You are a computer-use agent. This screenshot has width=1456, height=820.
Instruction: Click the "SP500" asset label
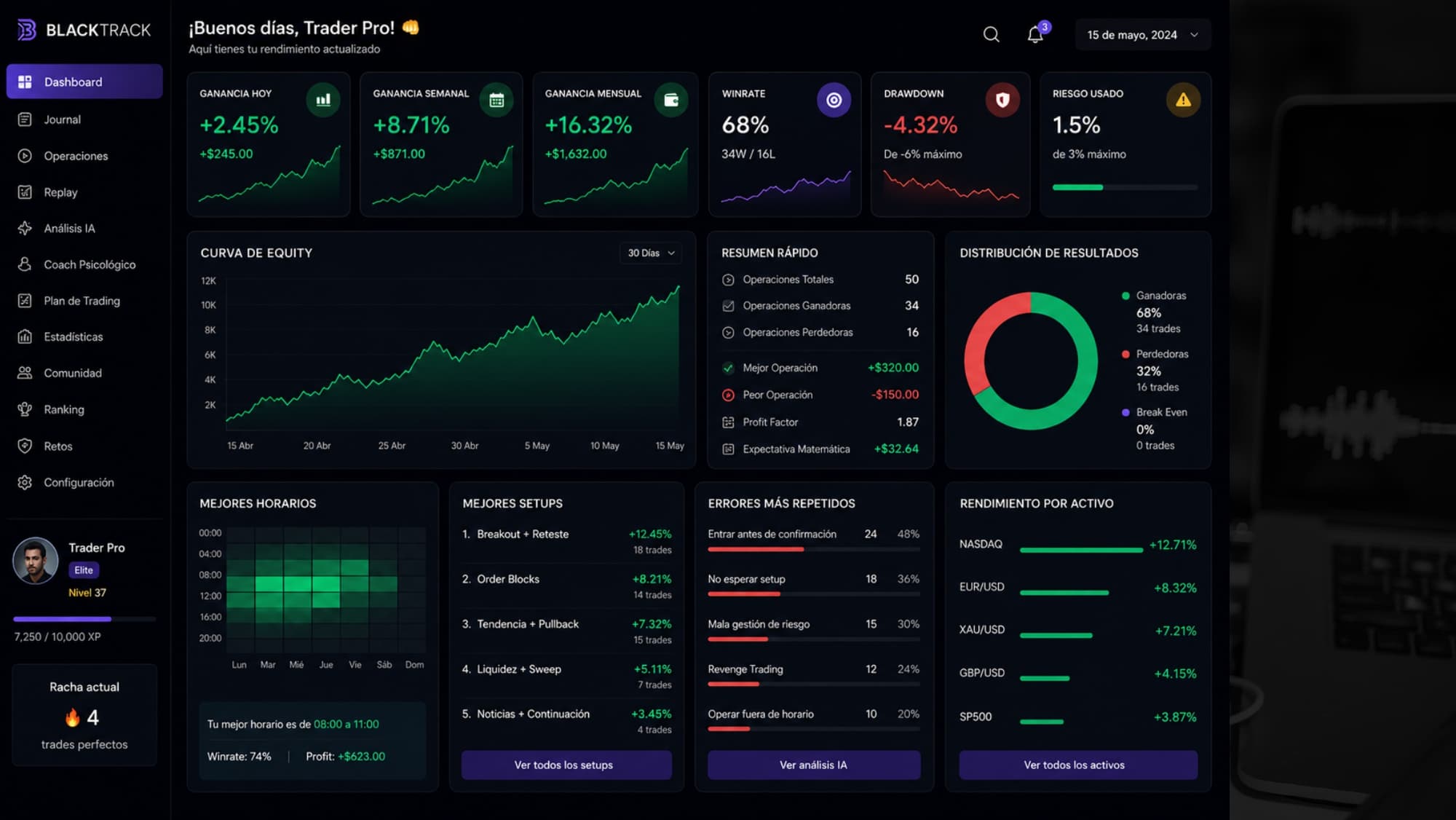tap(976, 717)
